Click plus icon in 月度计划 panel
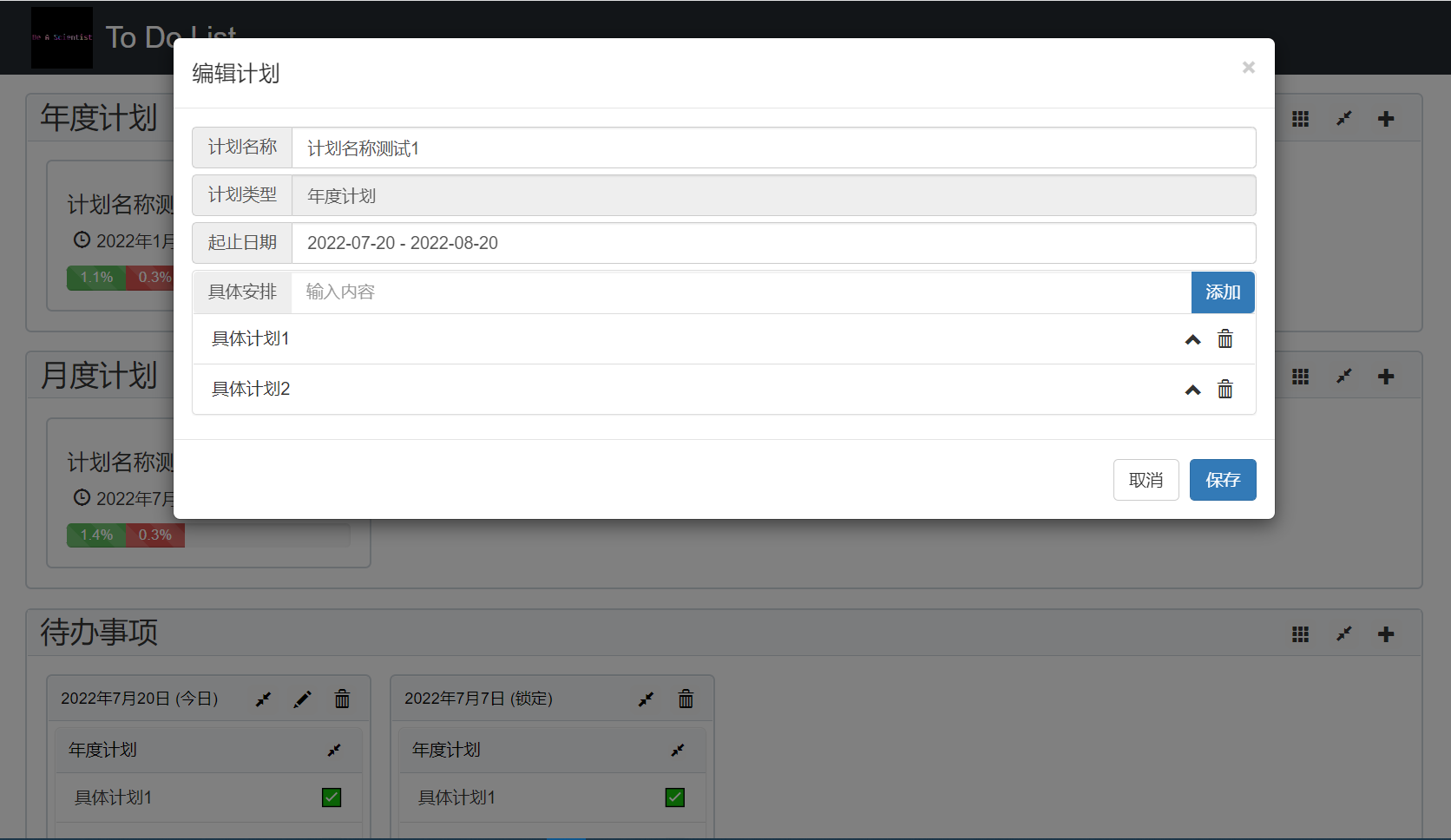 click(1385, 377)
